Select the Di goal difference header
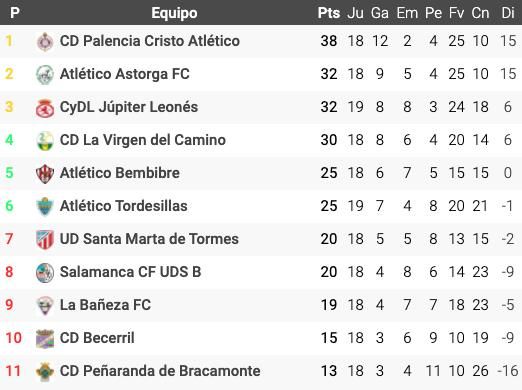 508,13
